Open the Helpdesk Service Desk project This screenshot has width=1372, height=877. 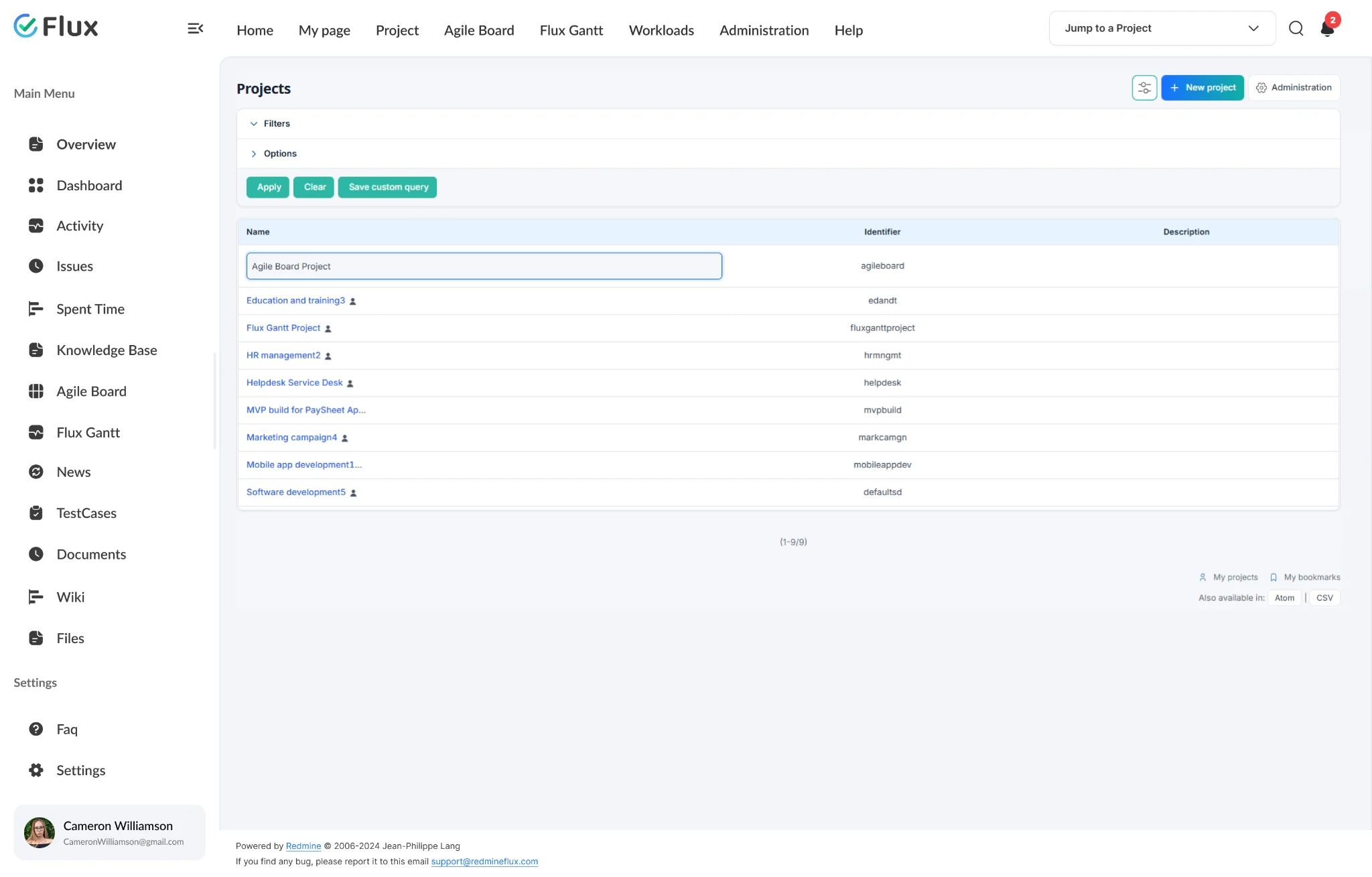pyautogui.click(x=294, y=383)
